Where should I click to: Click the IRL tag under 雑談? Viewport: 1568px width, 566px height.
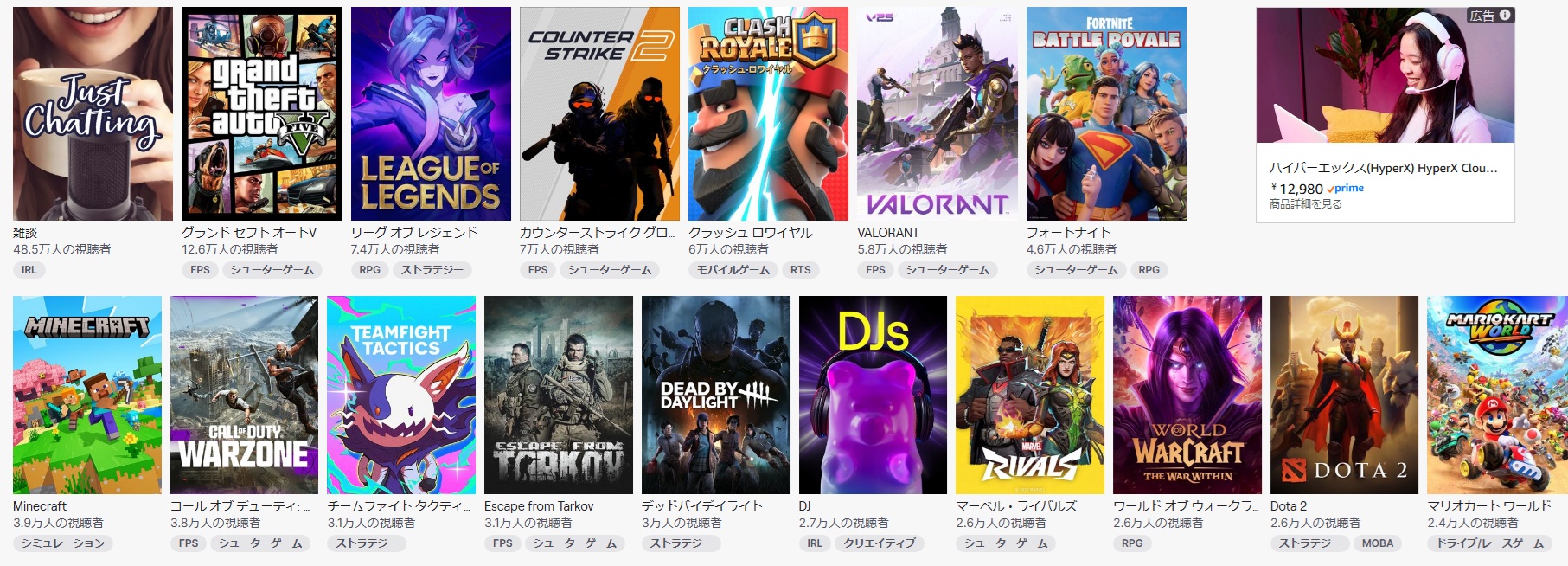[x=29, y=270]
